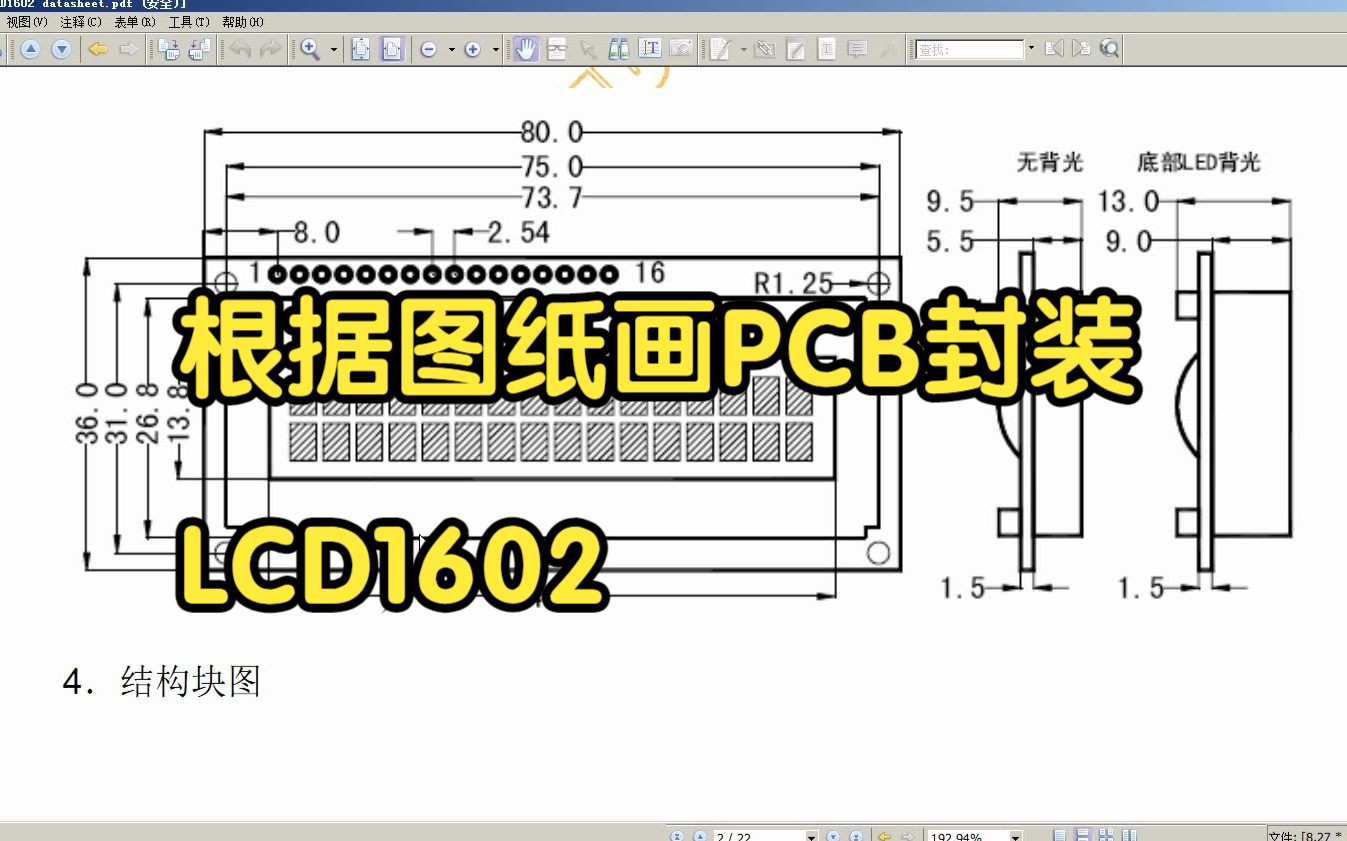Open dropdown next to zoom in button
The width and height of the screenshot is (1347, 841).
[x=496, y=49]
